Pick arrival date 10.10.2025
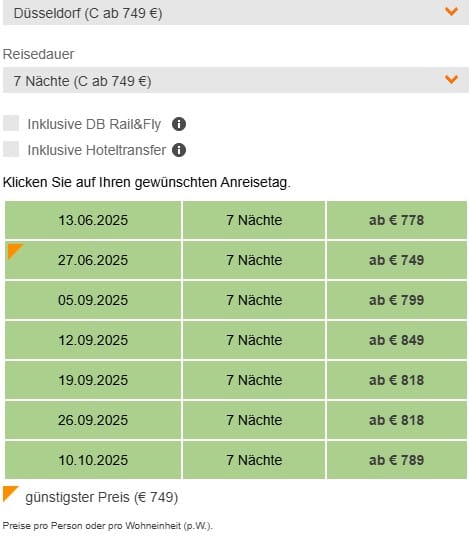The height and width of the screenshot is (549, 469). point(93,460)
